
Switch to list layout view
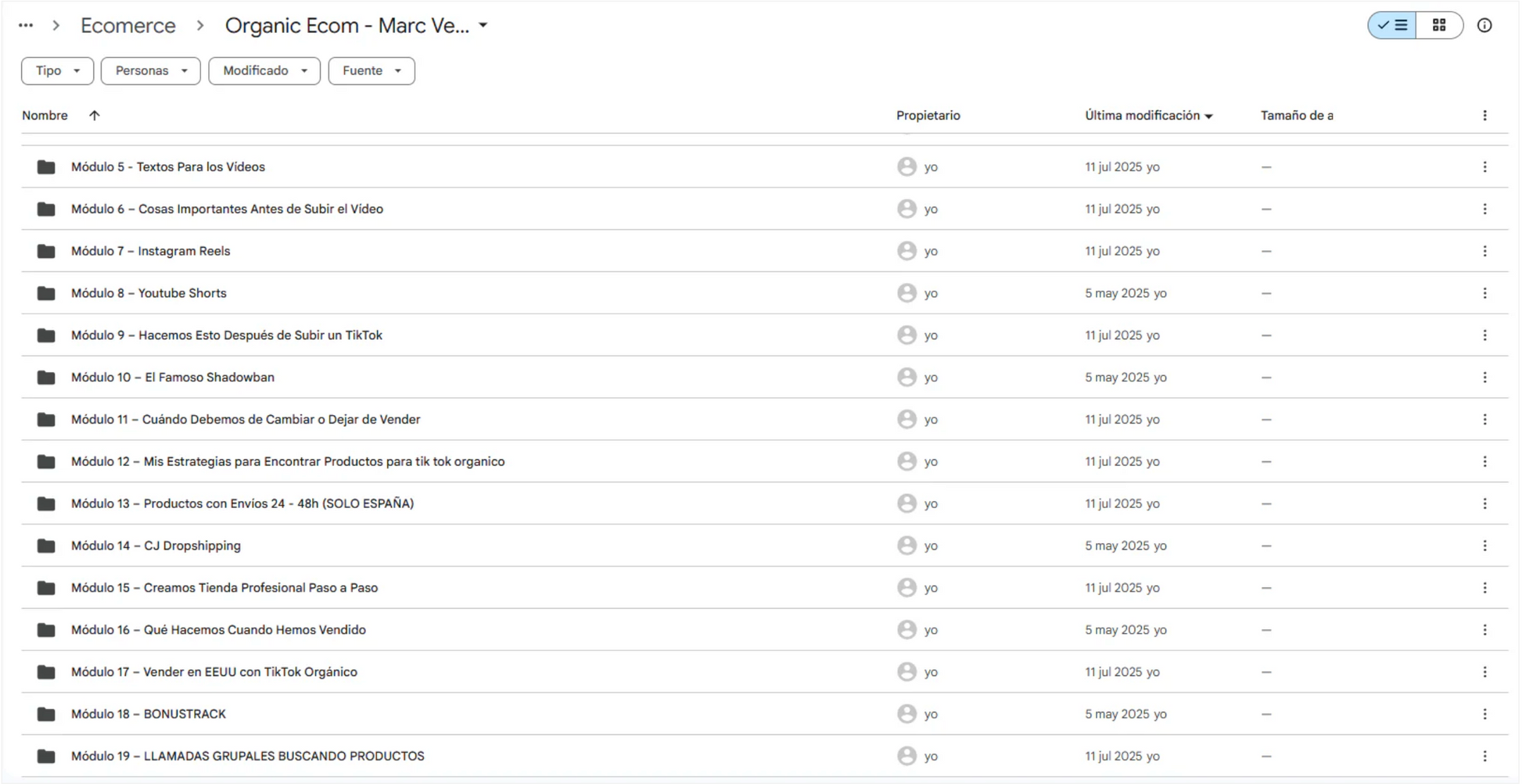tap(1392, 25)
